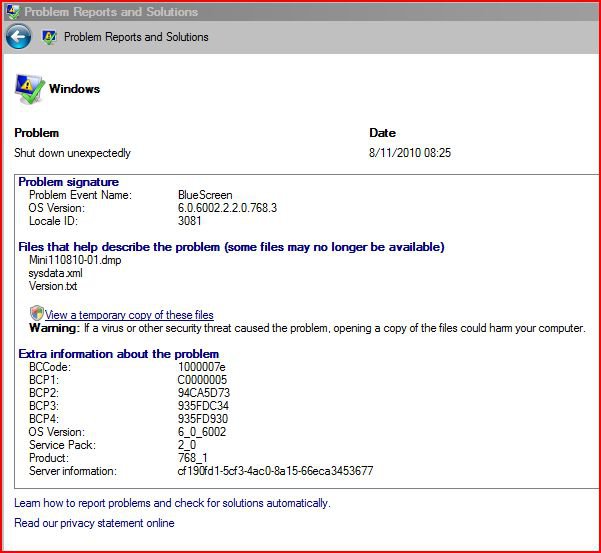Click Files that help describe the problem heading
Viewport: 601px width, 553px height.
click(x=232, y=247)
